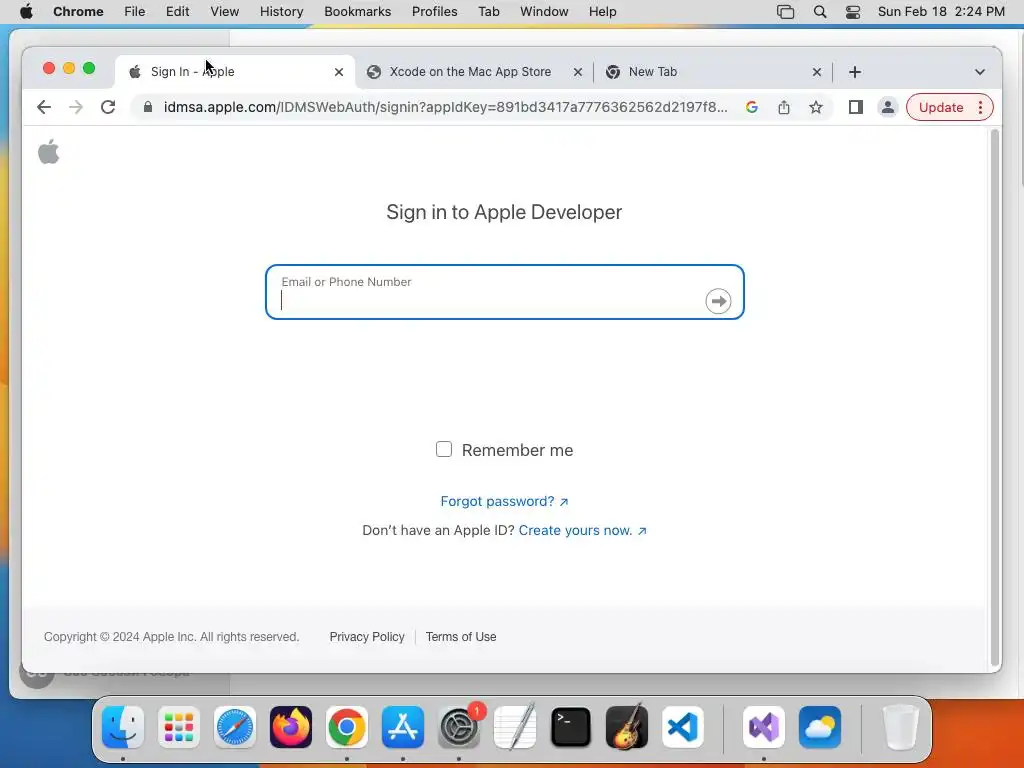Open the History menu
Screen dimensions: 1024x768
(281, 12)
